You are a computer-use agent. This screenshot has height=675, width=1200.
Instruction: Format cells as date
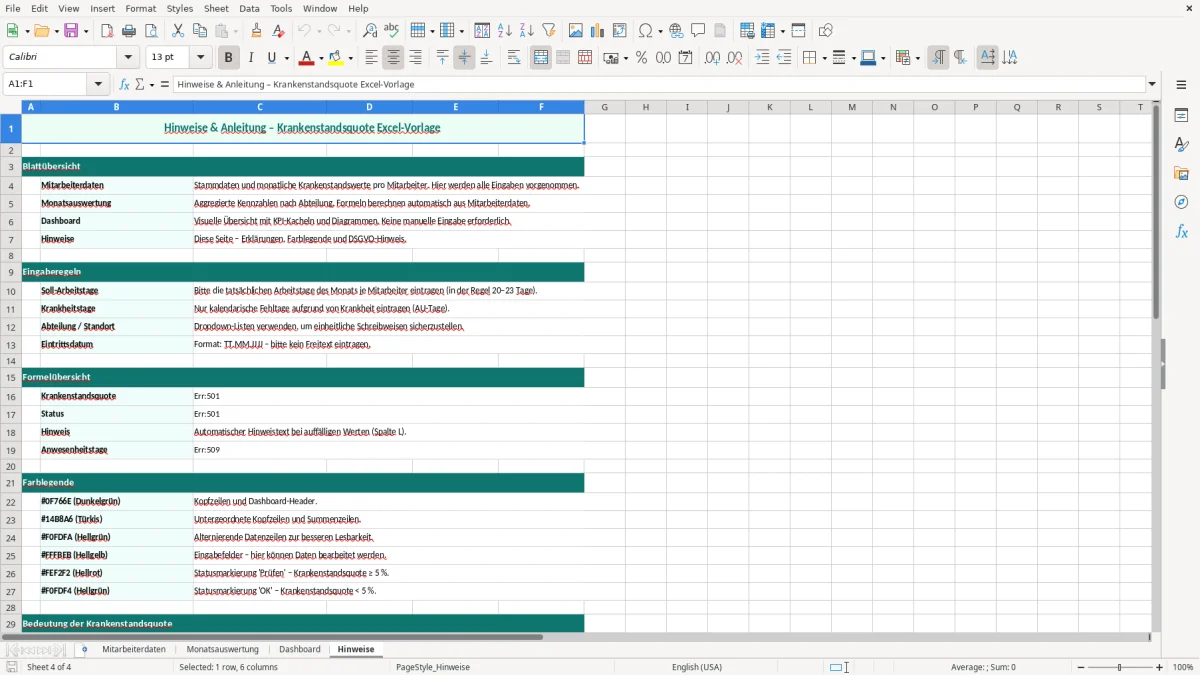[x=685, y=58]
